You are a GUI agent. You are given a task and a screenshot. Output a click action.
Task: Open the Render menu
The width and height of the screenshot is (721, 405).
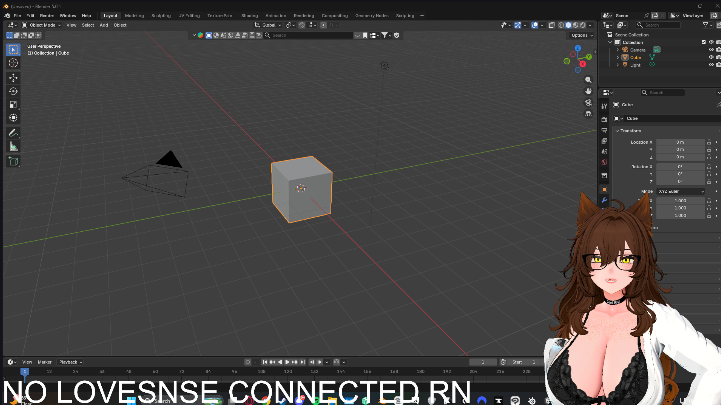click(46, 16)
